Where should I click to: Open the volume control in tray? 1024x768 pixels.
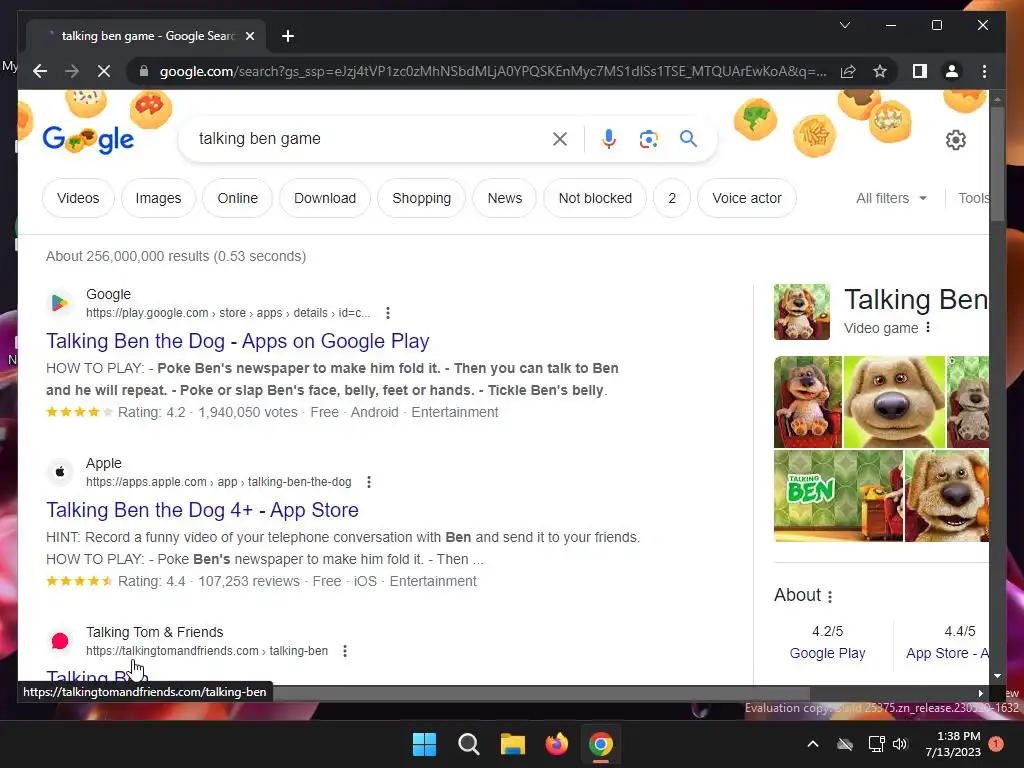coord(900,744)
